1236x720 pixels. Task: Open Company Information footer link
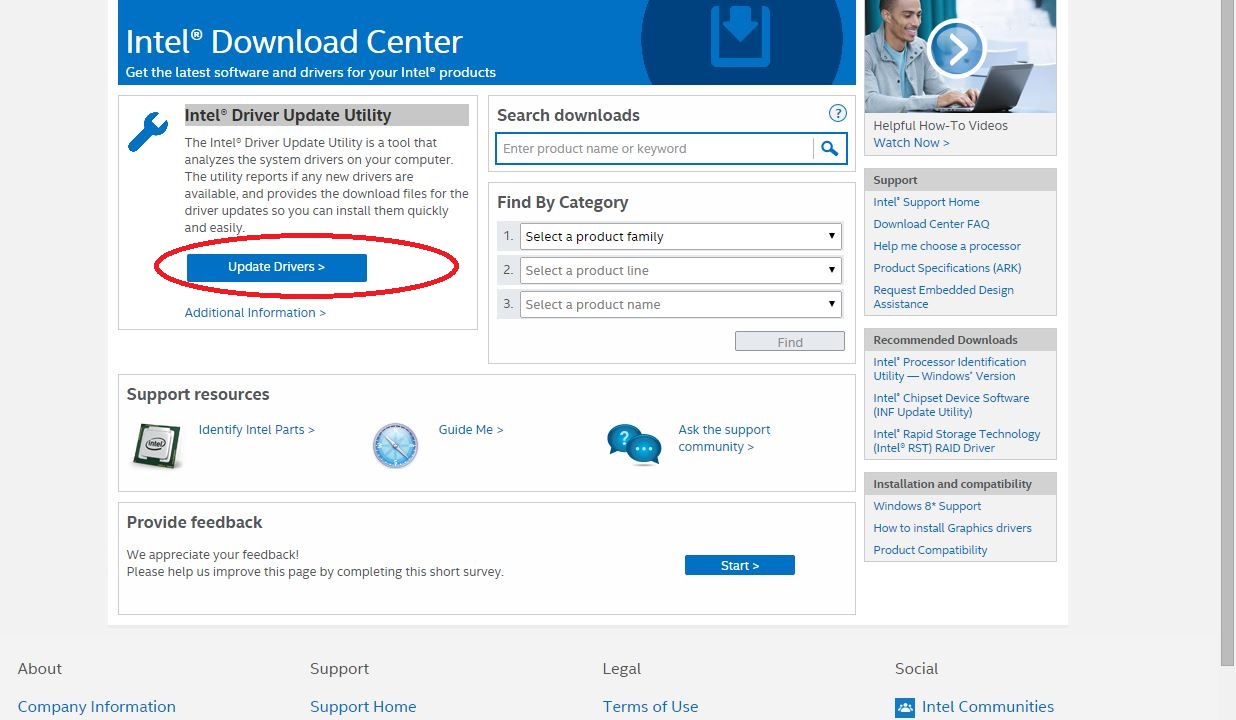97,707
